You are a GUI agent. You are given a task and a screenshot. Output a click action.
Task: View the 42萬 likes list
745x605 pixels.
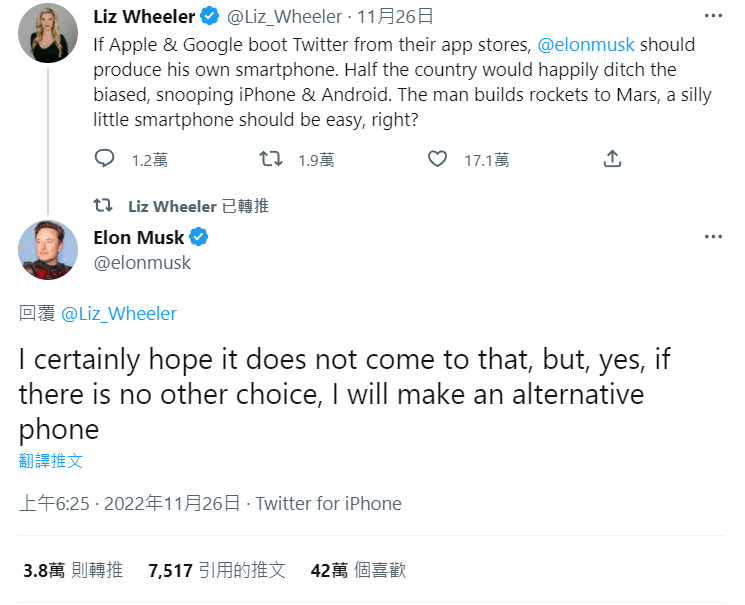point(358,570)
